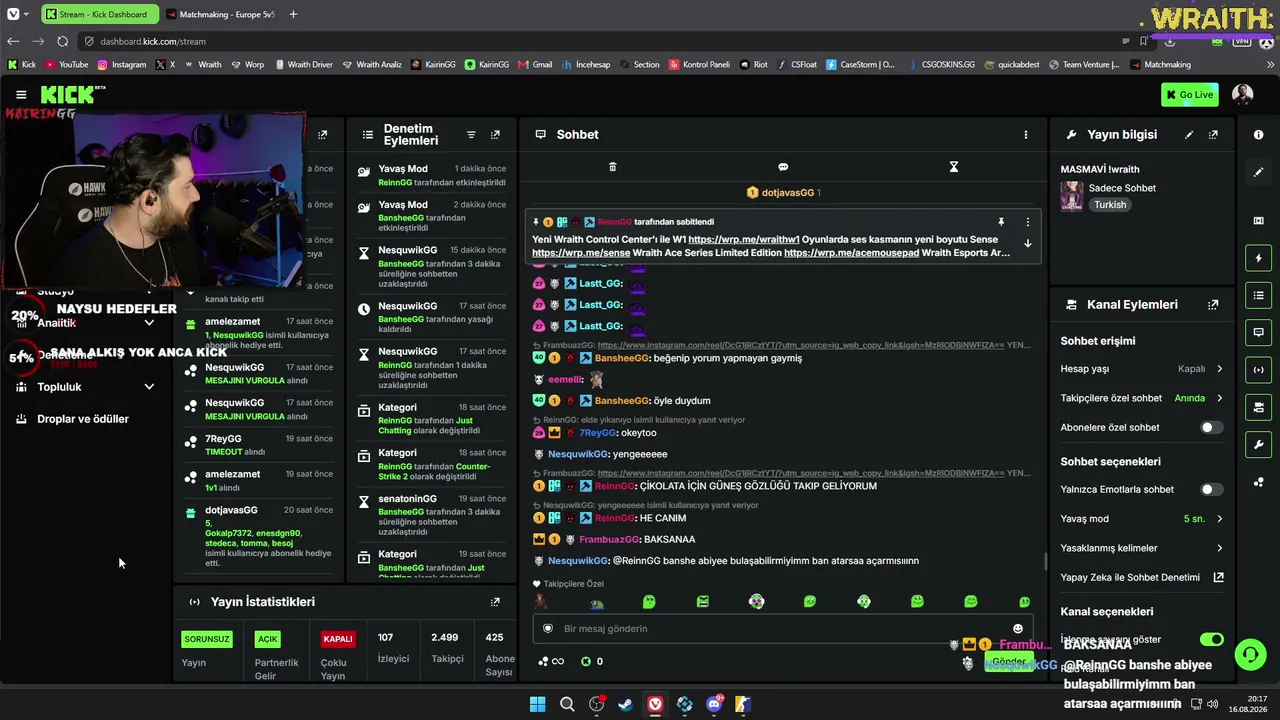1280x720 pixels.
Task: Toggle the lightning bolt sidebar icon
Action: pos(1258,258)
